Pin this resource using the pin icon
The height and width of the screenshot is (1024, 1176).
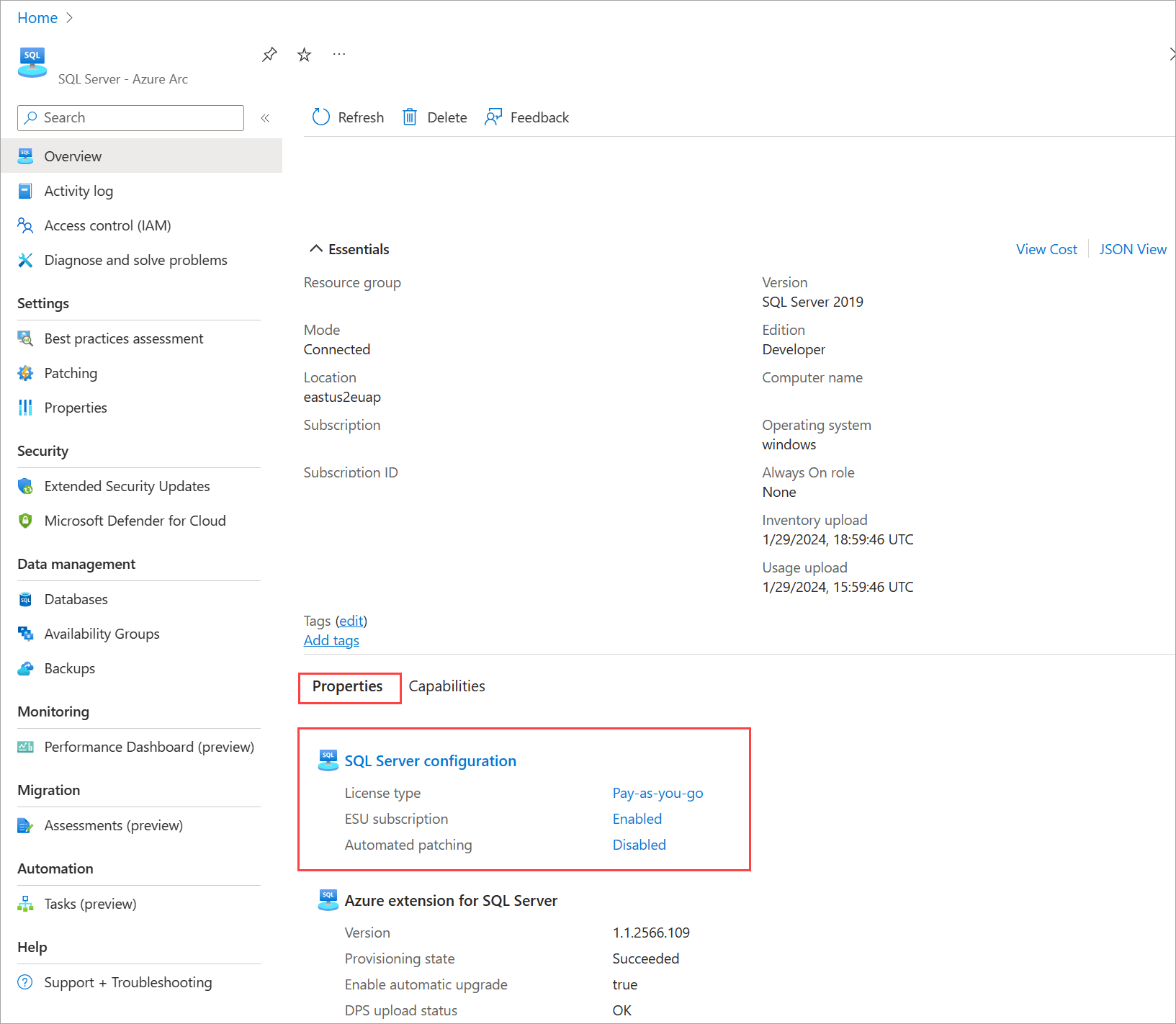269,54
